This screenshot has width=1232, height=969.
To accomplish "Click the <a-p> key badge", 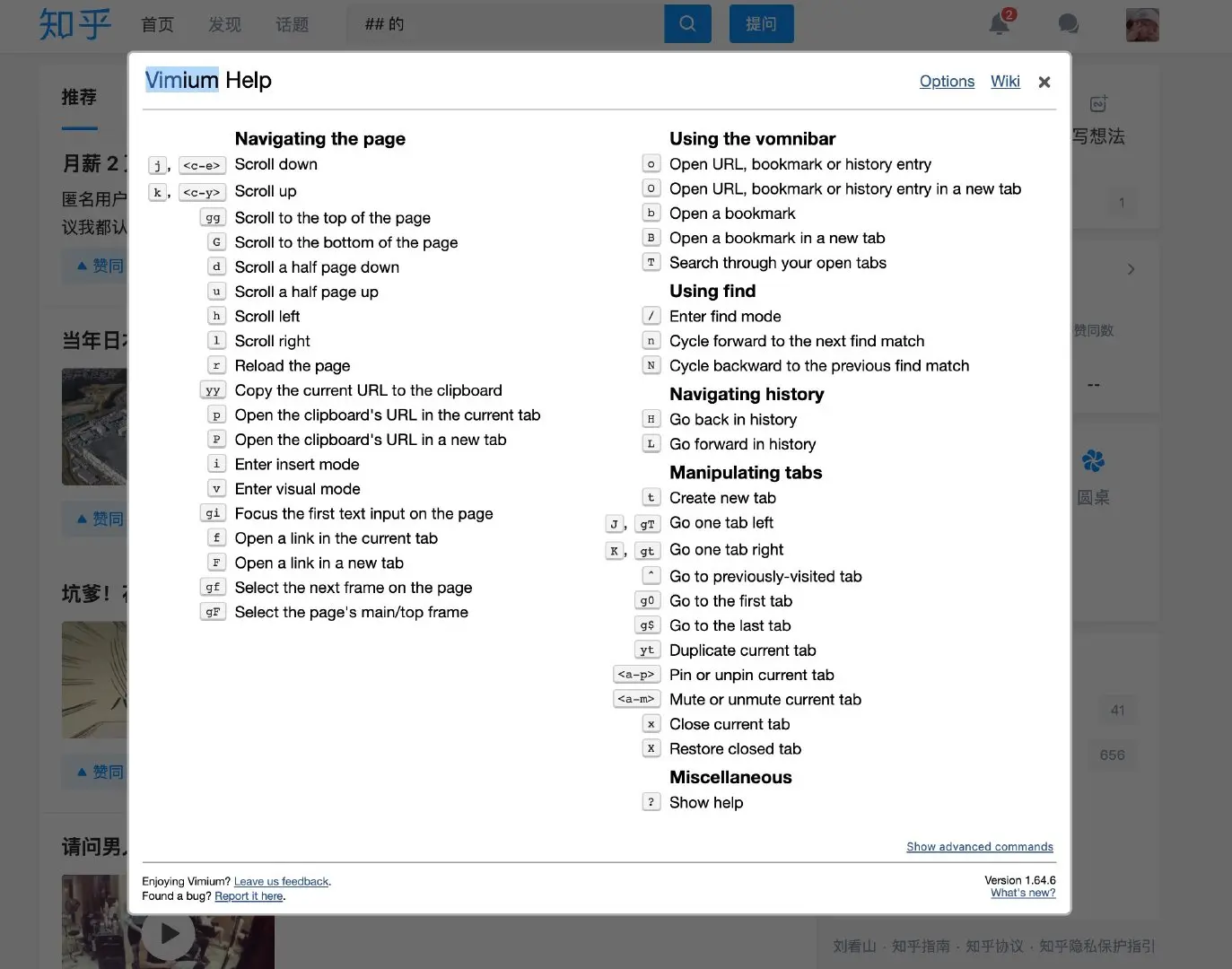I will pos(636,674).
